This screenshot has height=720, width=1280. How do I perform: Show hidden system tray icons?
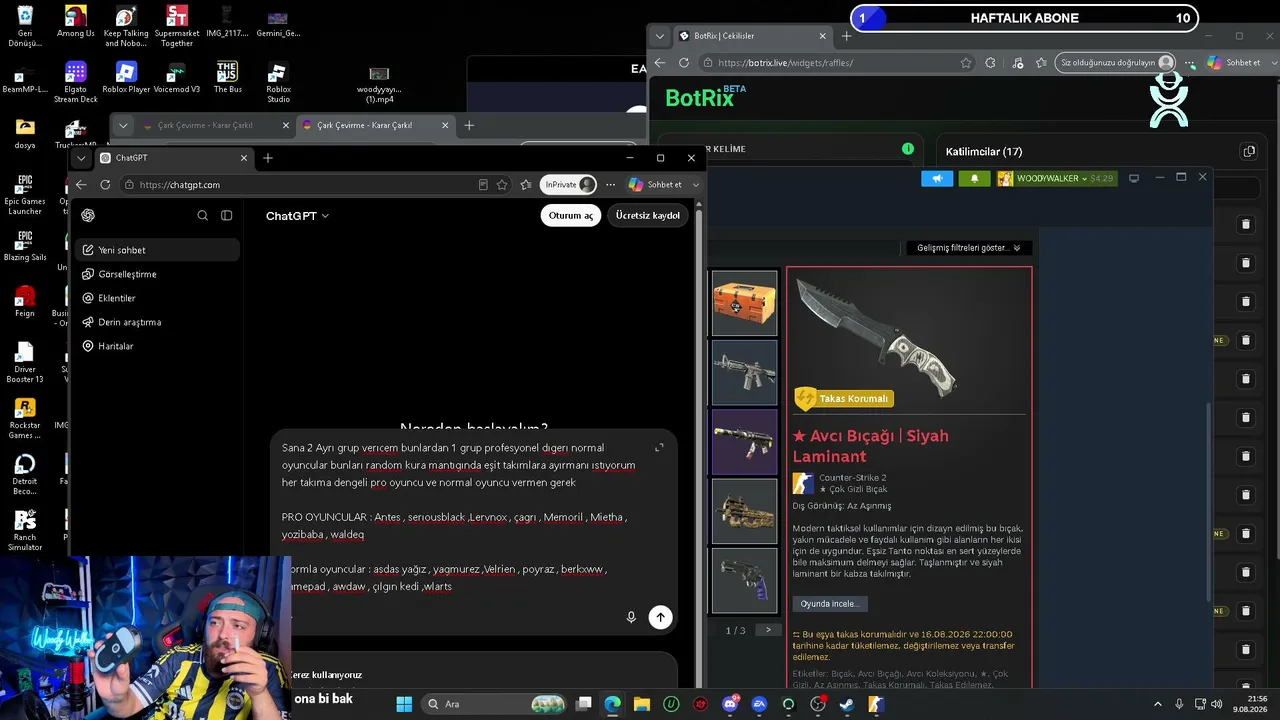[x=1158, y=704]
